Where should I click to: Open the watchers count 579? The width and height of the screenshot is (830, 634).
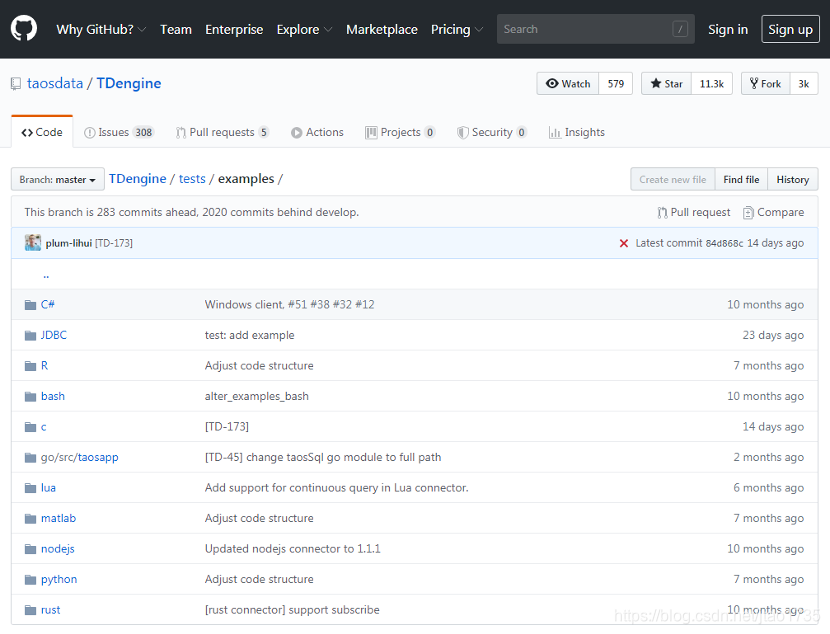tap(616, 84)
